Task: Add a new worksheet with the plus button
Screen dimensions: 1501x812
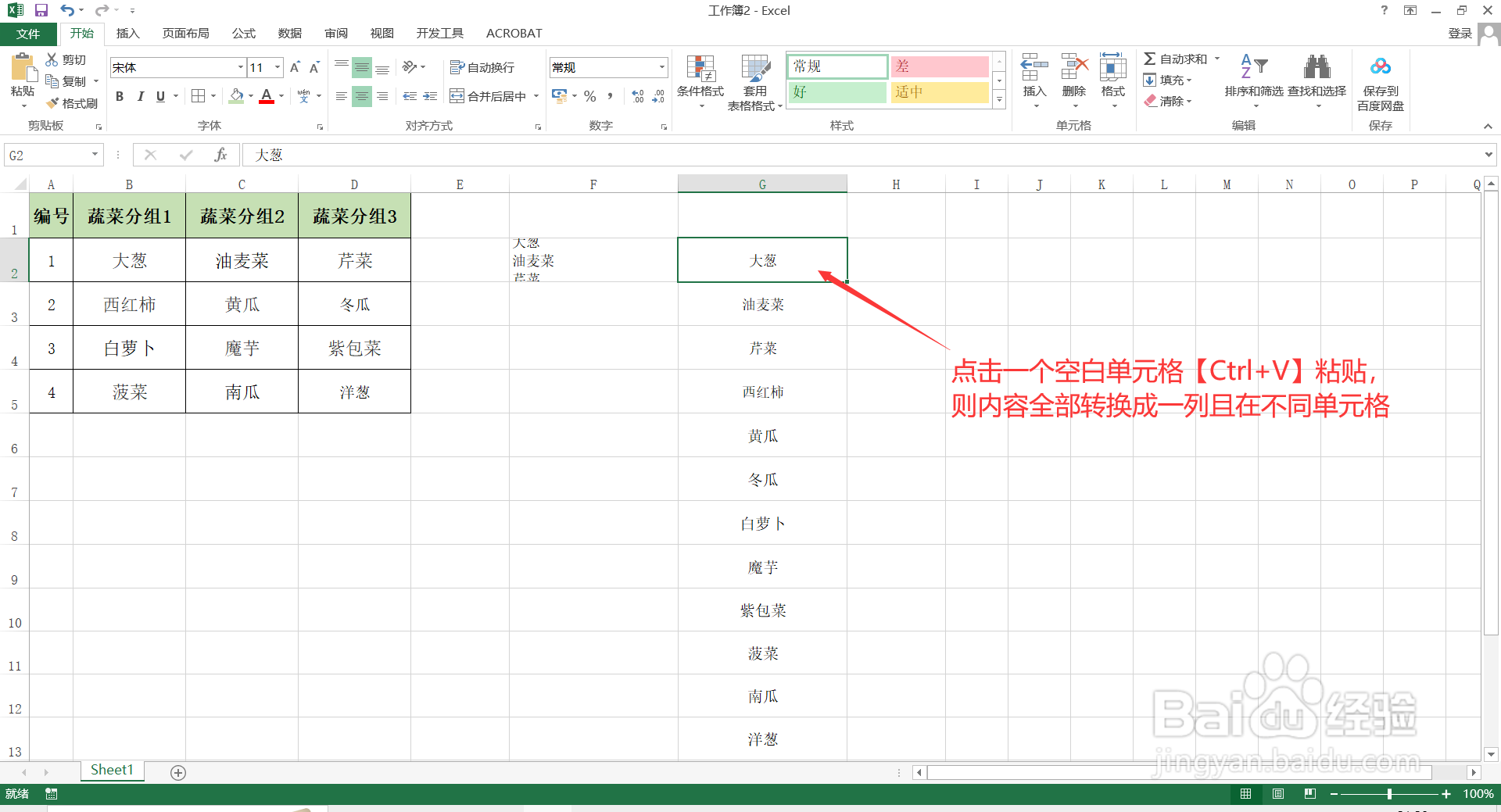Action: coord(178,772)
